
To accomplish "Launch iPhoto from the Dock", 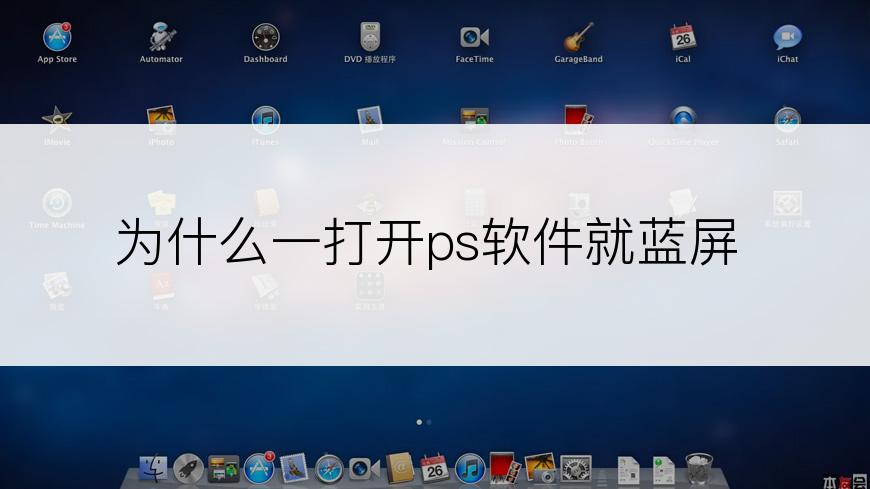I will (540, 467).
